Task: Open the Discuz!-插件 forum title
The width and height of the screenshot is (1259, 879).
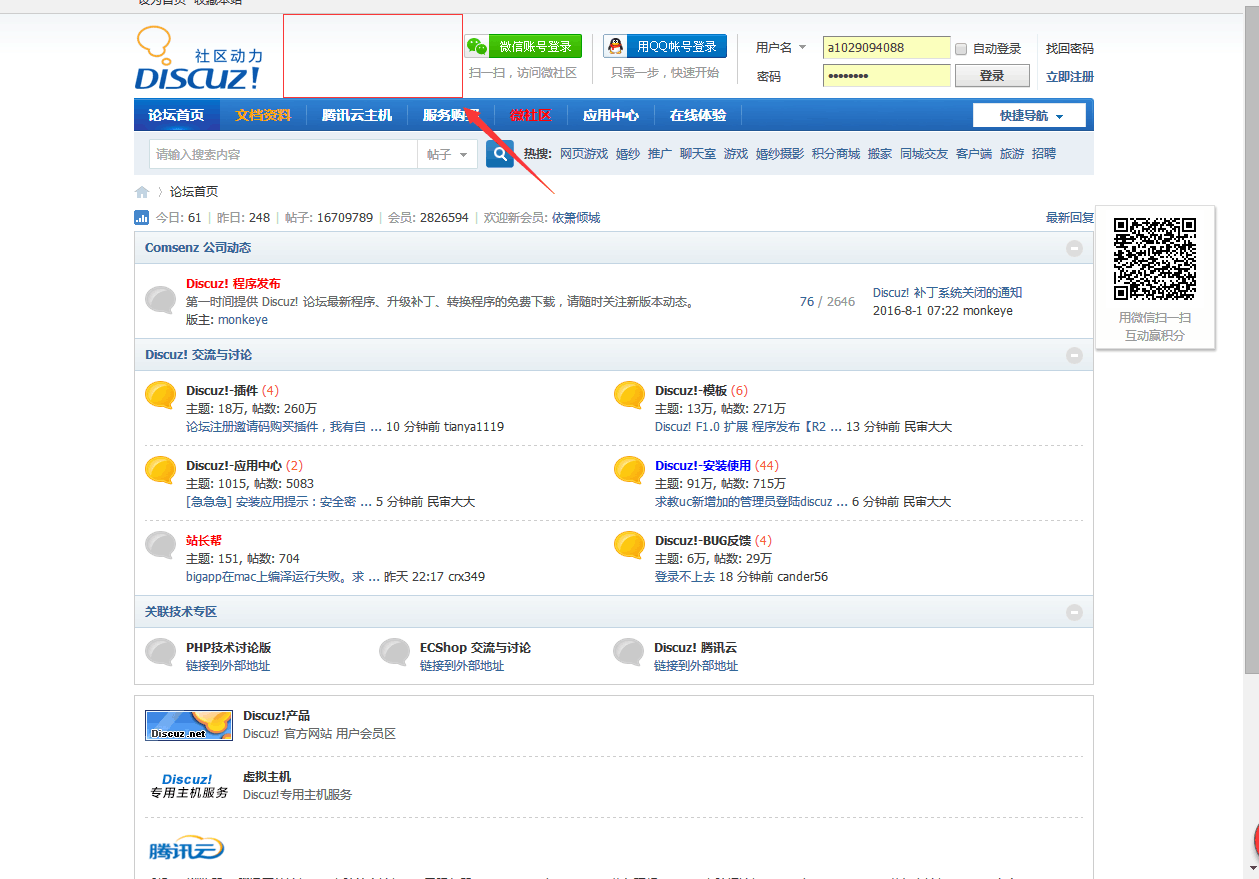Action: tap(222, 391)
